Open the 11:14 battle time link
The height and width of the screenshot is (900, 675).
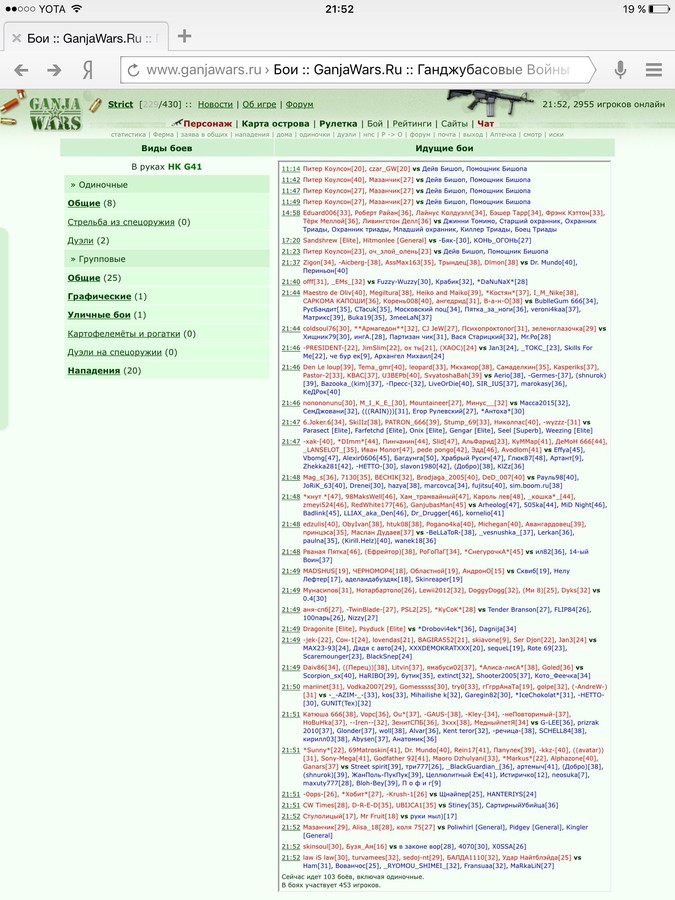(x=290, y=169)
